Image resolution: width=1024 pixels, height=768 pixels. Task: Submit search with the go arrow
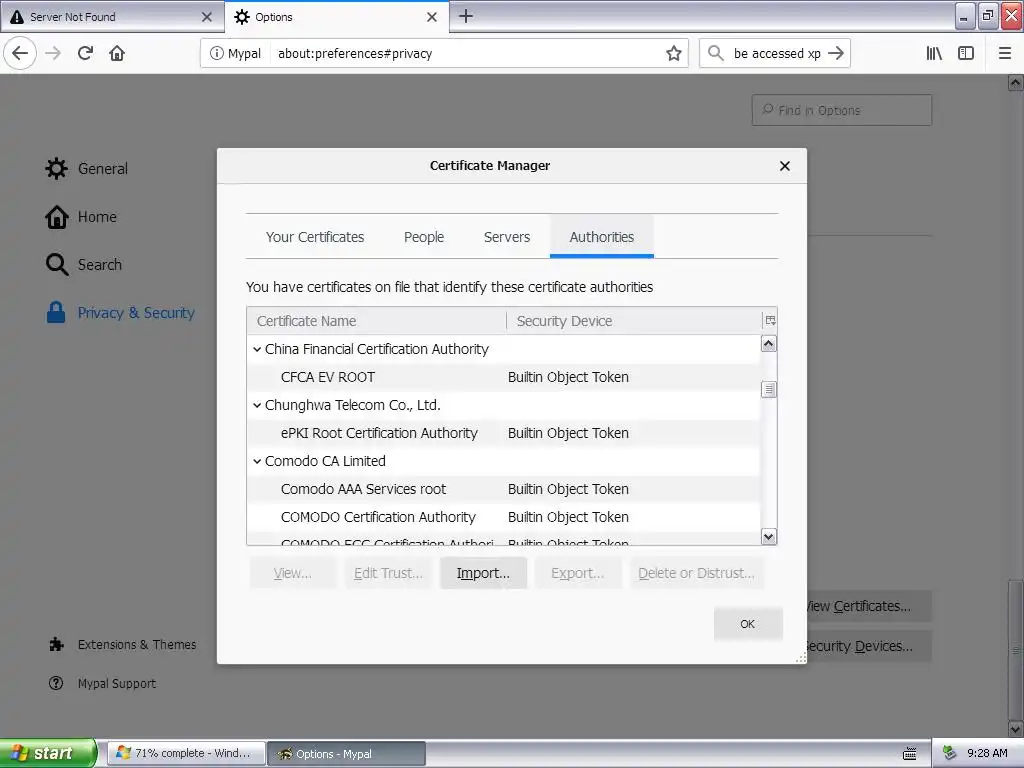click(836, 53)
